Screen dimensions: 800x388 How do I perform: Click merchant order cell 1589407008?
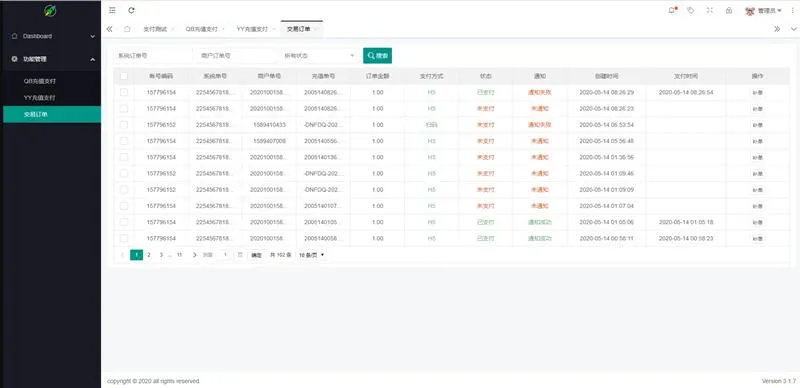coord(269,141)
